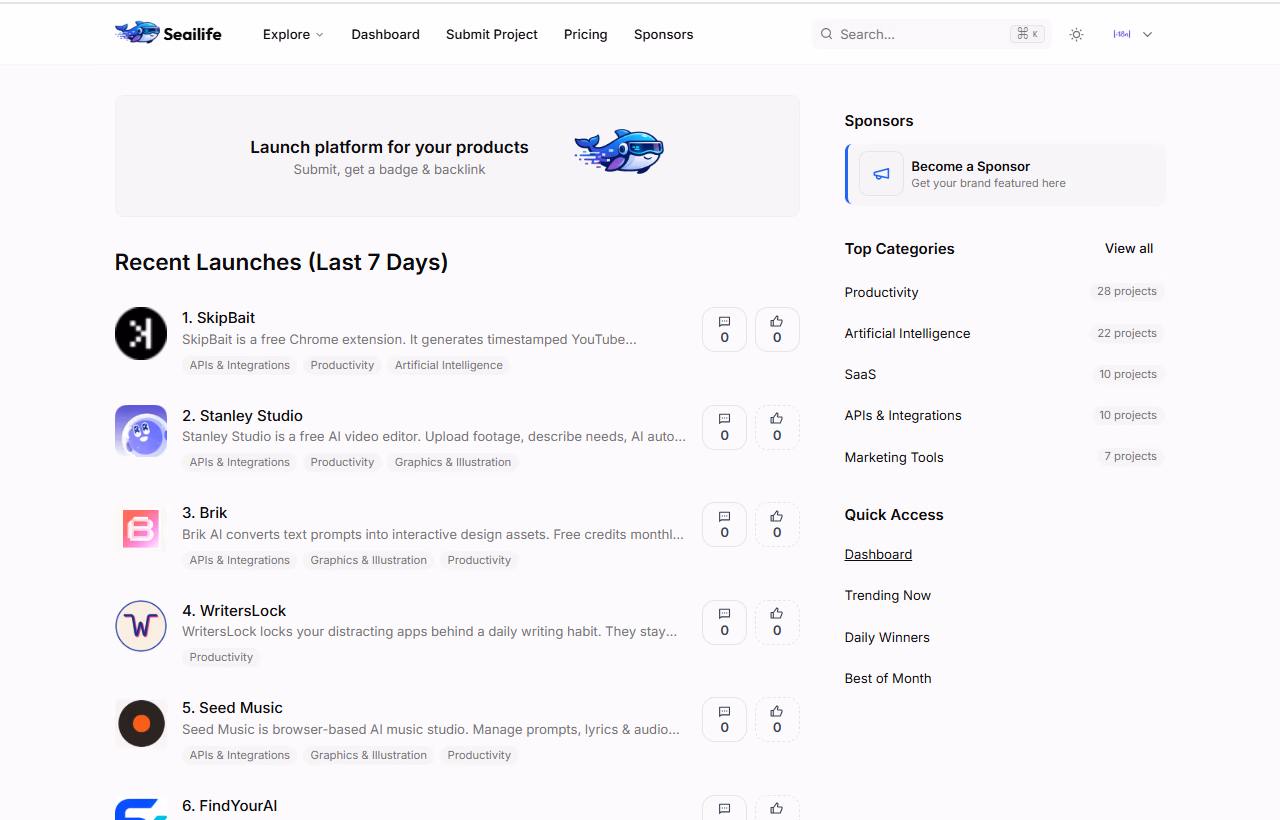Viewport: 1280px width, 820px height.
Task: Open the Artificial Intelligence top category
Action: tap(907, 333)
